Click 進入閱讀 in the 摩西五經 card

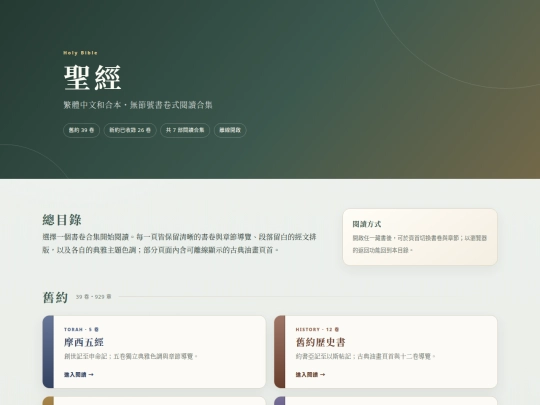(79, 374)
